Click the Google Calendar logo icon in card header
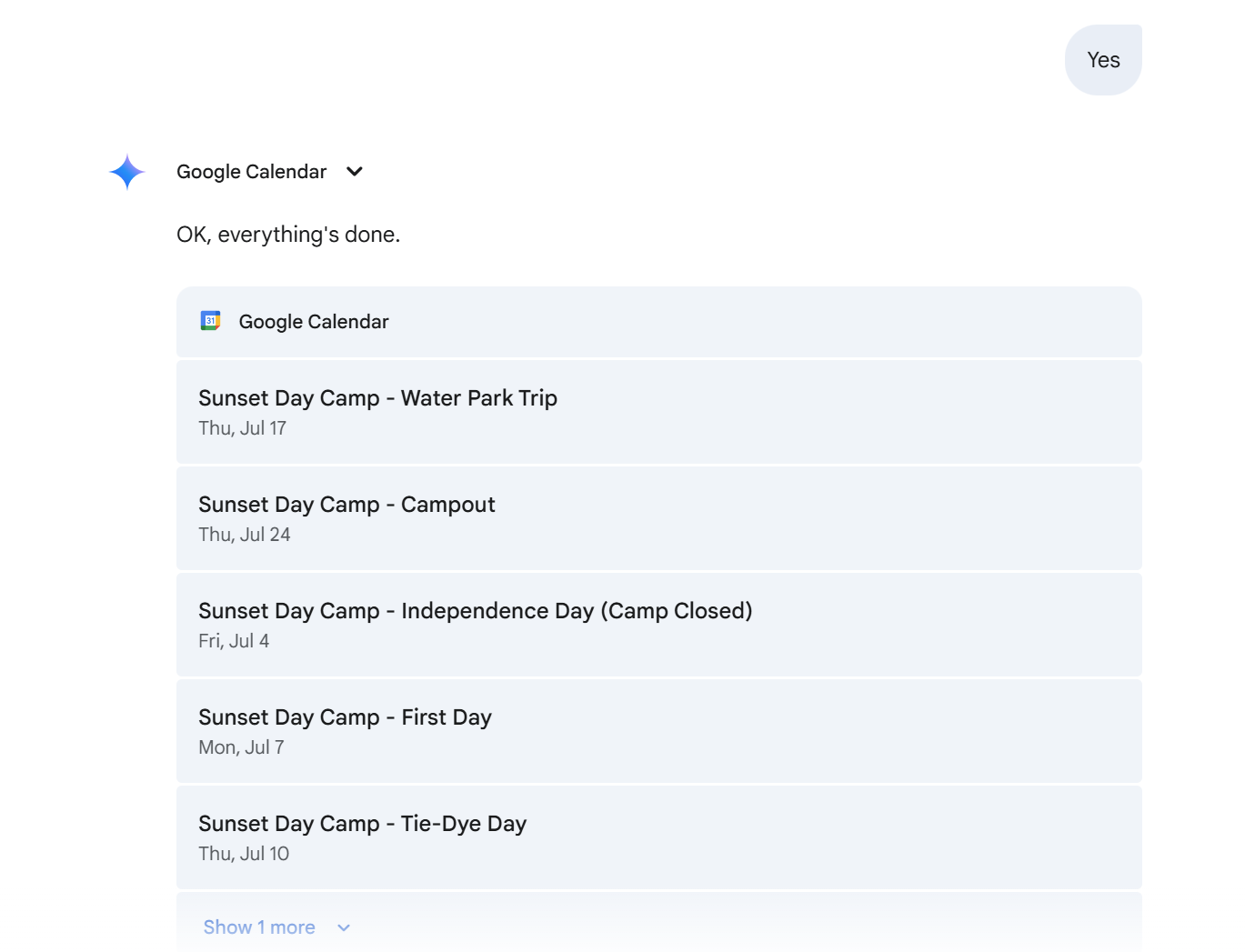The height and width of the screenshot is (952, 1245). (210, 321)
